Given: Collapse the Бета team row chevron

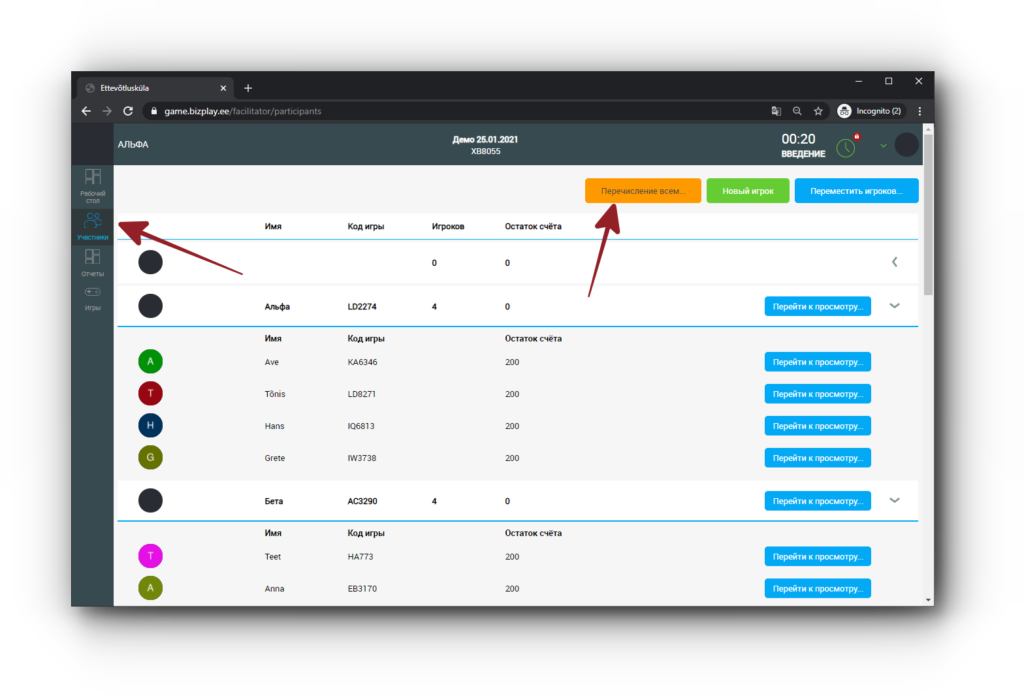Looking at the screenshot, I should click(894, 500).
